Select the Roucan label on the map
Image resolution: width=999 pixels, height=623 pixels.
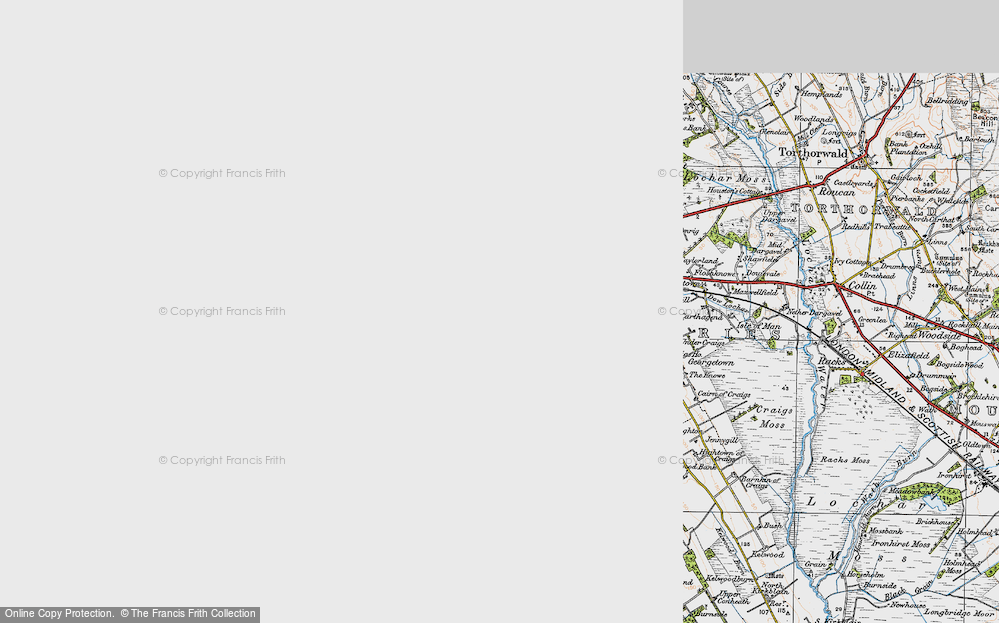(x=837, y=192)
